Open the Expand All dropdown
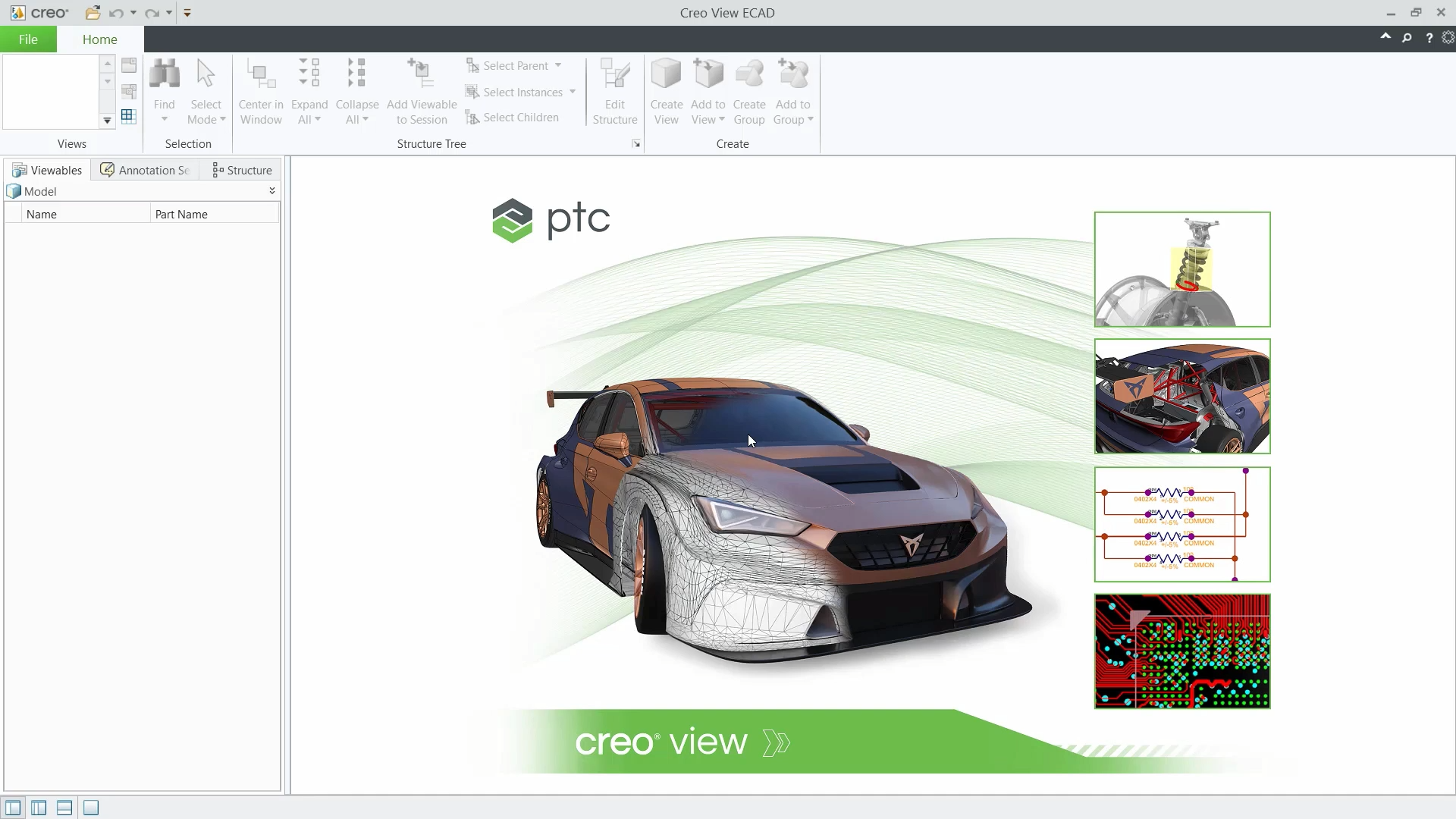Image resolution: width=1456 pixels, height=819 pixels. [318, 119]
